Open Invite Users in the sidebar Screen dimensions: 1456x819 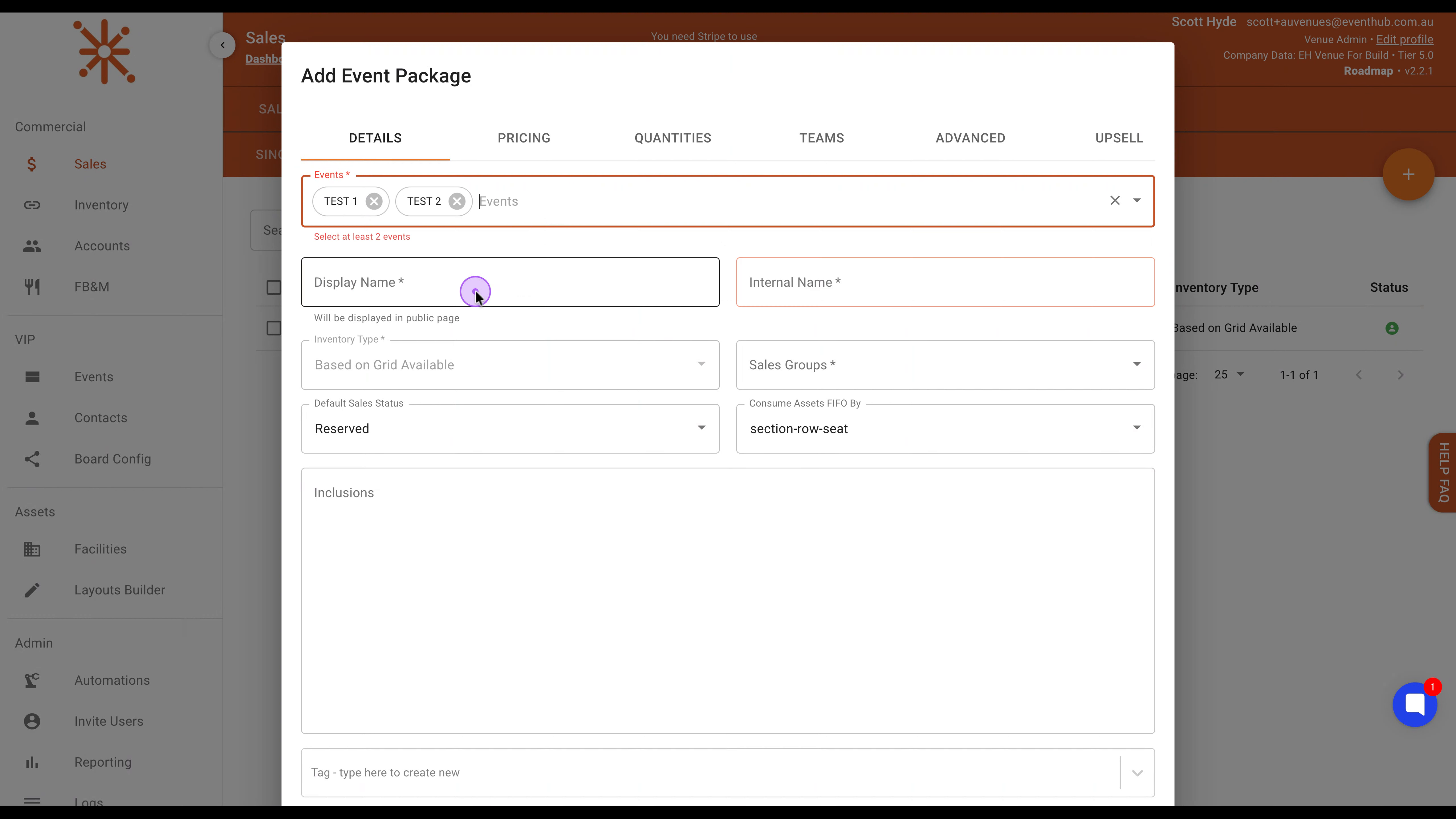pyautogui.click(x=109, y=721)
